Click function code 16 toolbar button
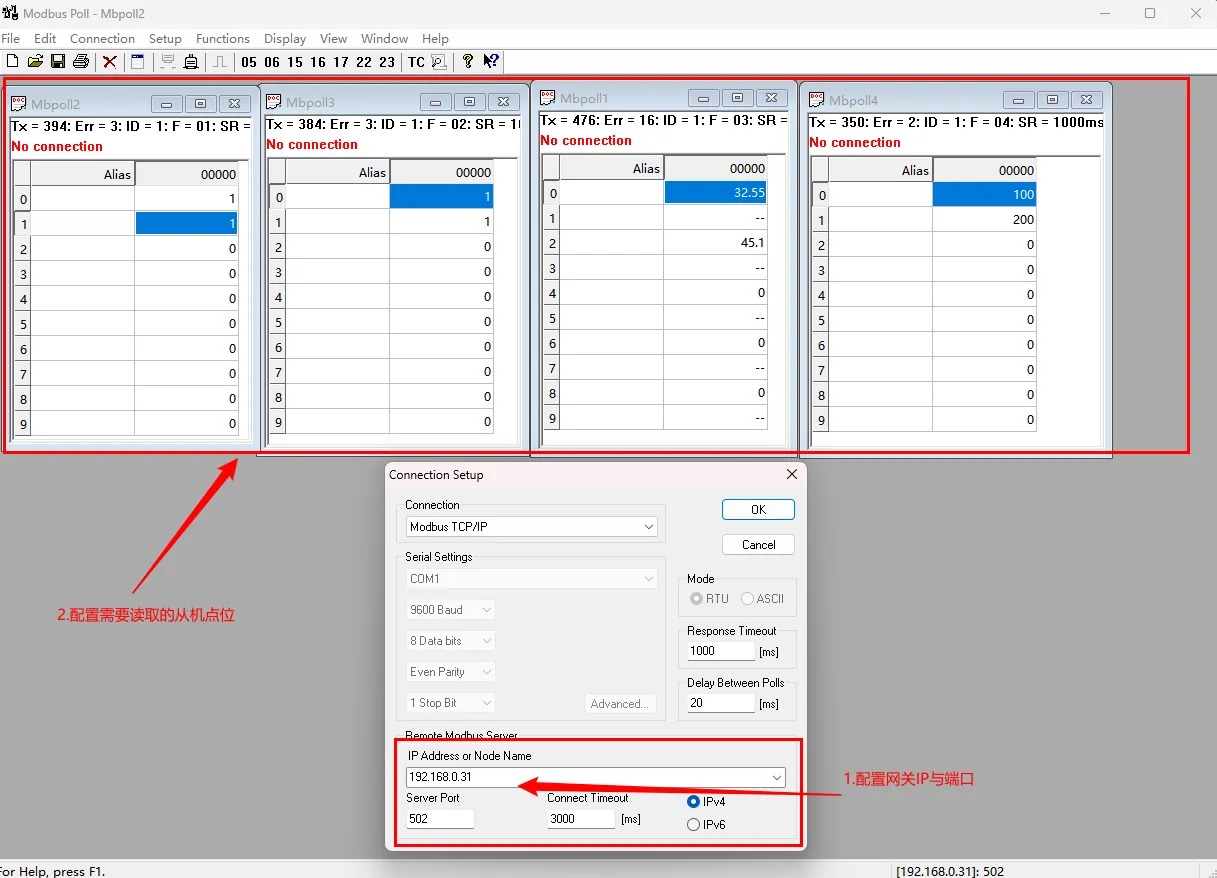Screen dimensions: 1217x878 [318, 62]
